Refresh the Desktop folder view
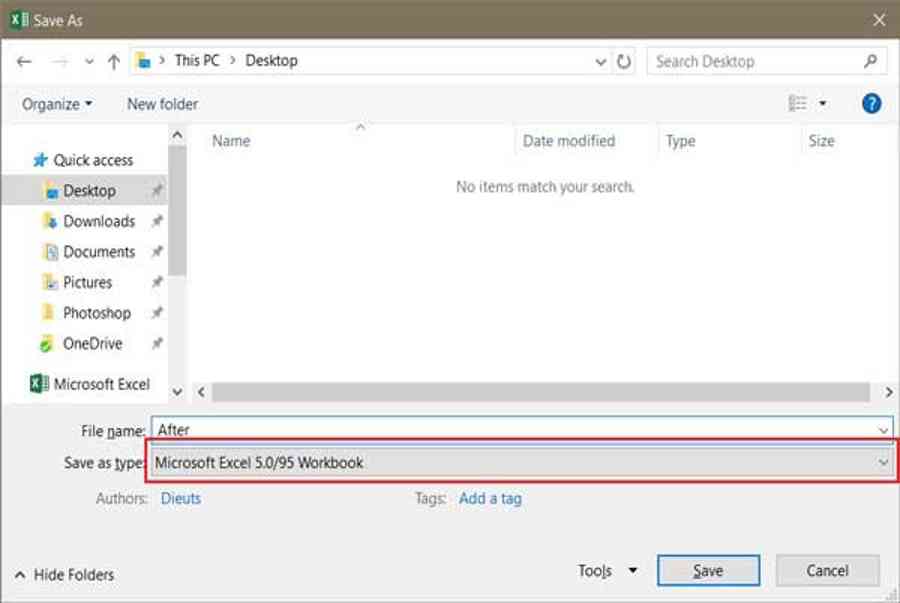Image resolution: width=900 pixels, height=603 pixels. (x=624, y=61)
